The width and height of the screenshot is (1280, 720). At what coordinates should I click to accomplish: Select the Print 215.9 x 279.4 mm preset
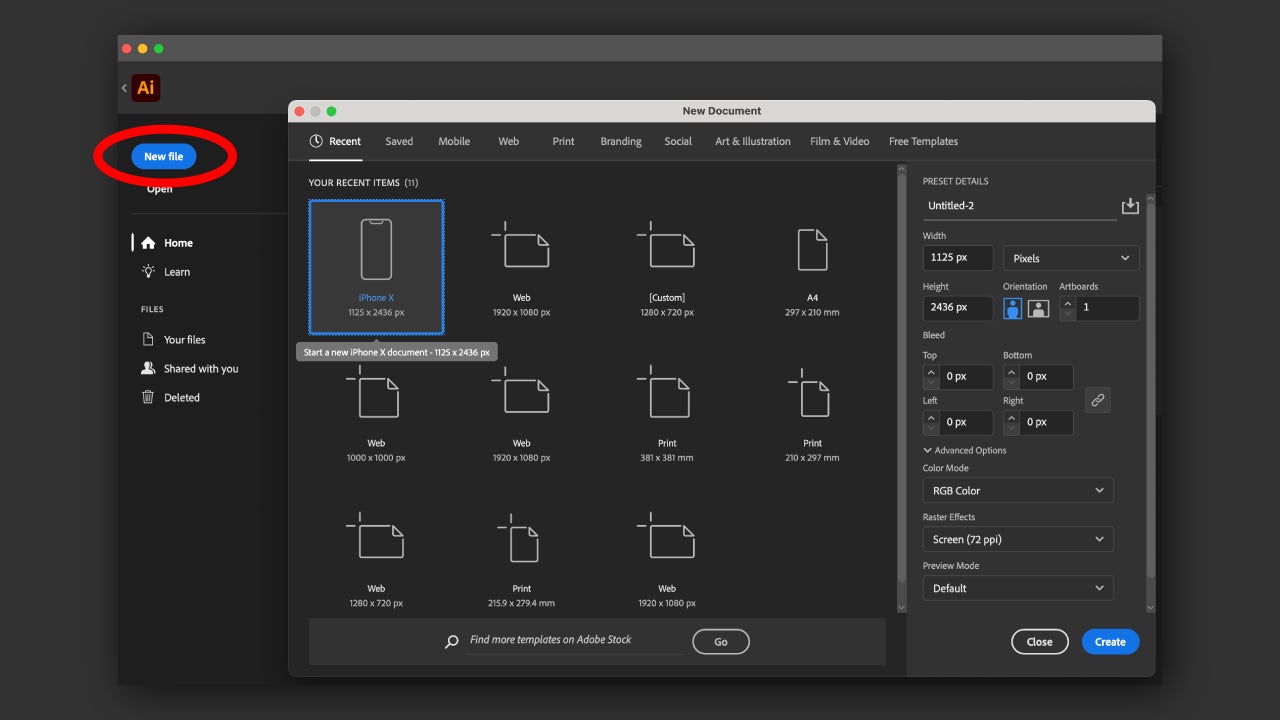521,558
